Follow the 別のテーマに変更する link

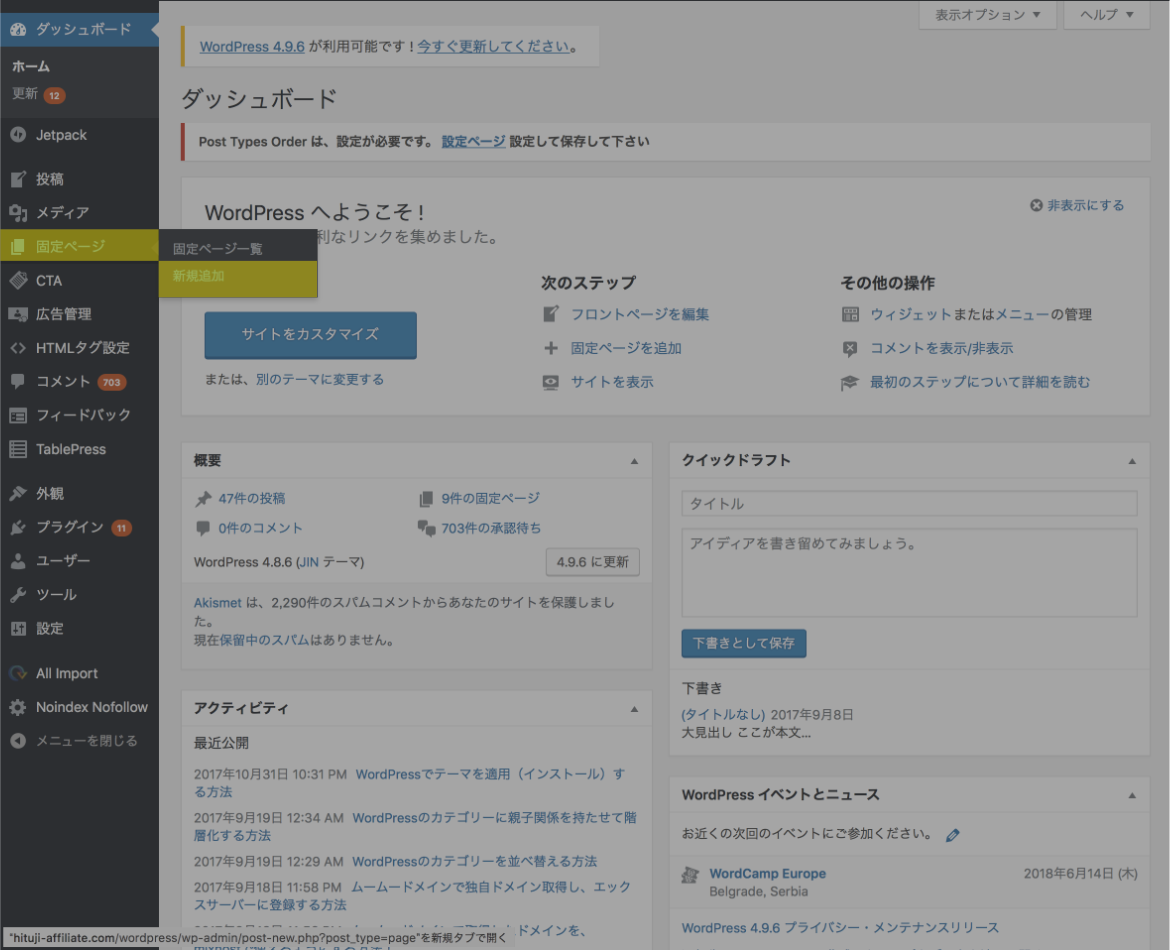pyautogui.click(x=320, y=379)
